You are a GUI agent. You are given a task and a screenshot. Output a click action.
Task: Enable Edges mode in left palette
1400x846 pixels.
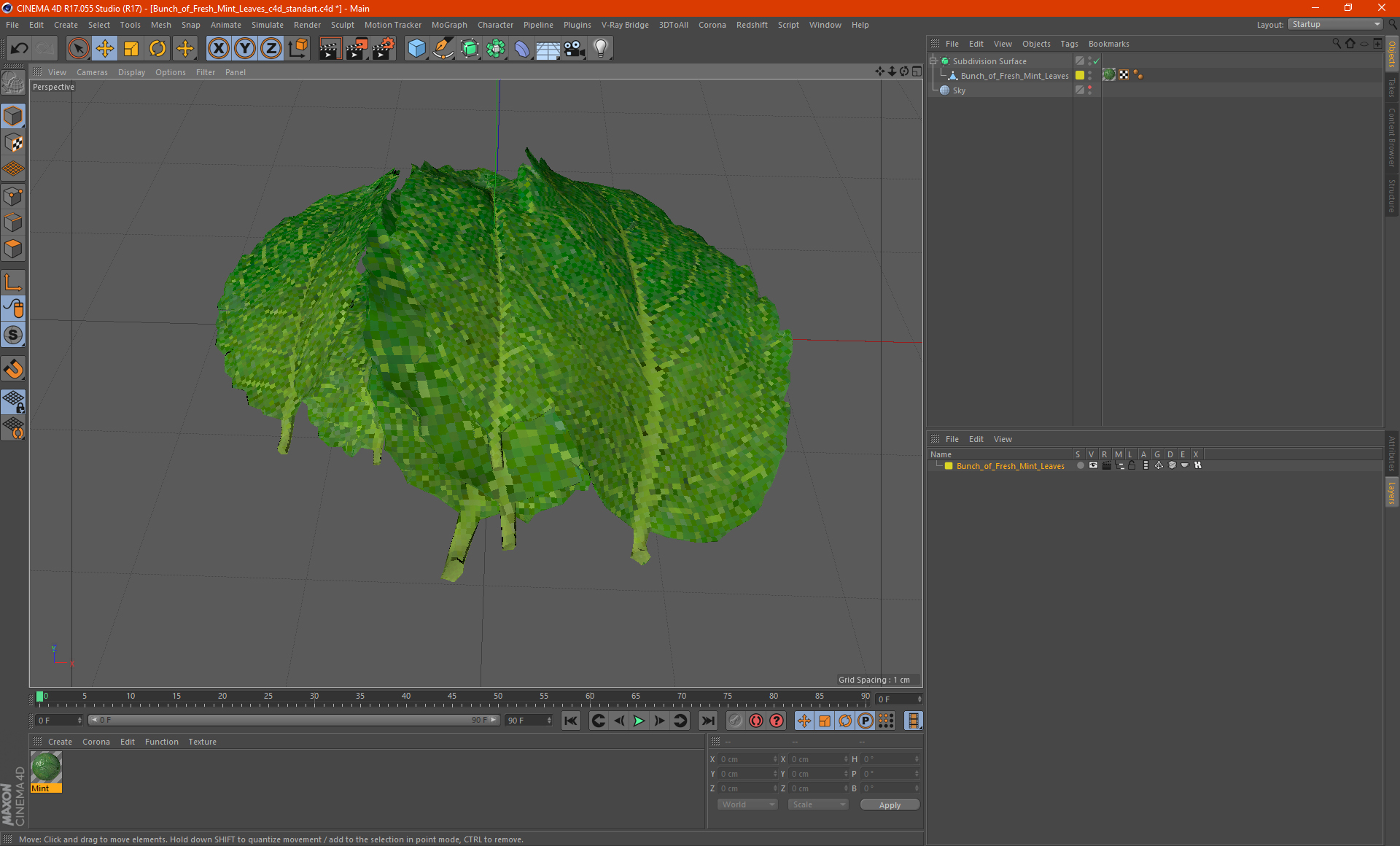point(13,222)
